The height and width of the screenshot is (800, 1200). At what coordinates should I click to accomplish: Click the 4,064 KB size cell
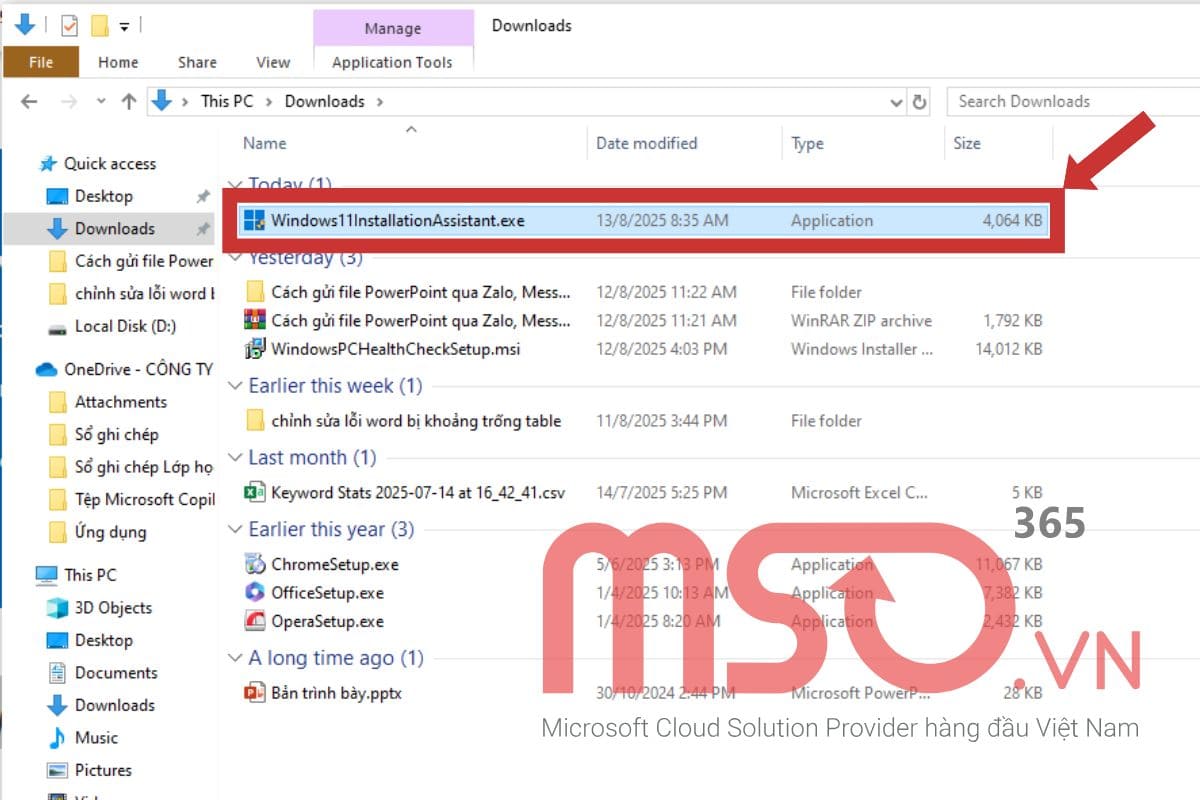(x=1012, y=220)
